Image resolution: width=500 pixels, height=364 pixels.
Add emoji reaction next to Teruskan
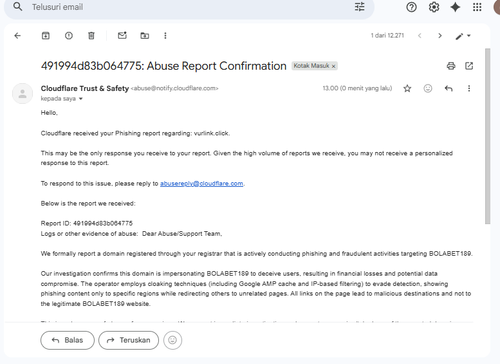173,340
